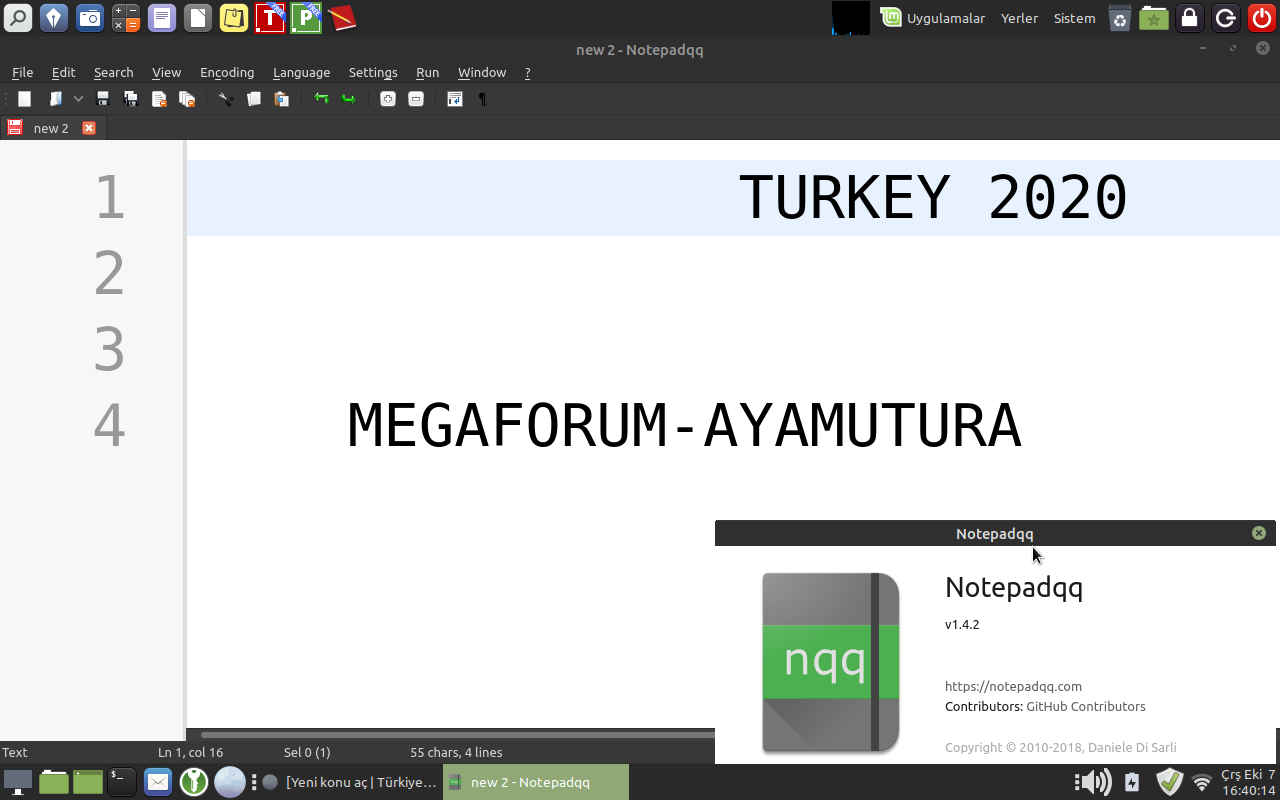Open the Settings menu
1280x800 pixels.
point(373,72)
